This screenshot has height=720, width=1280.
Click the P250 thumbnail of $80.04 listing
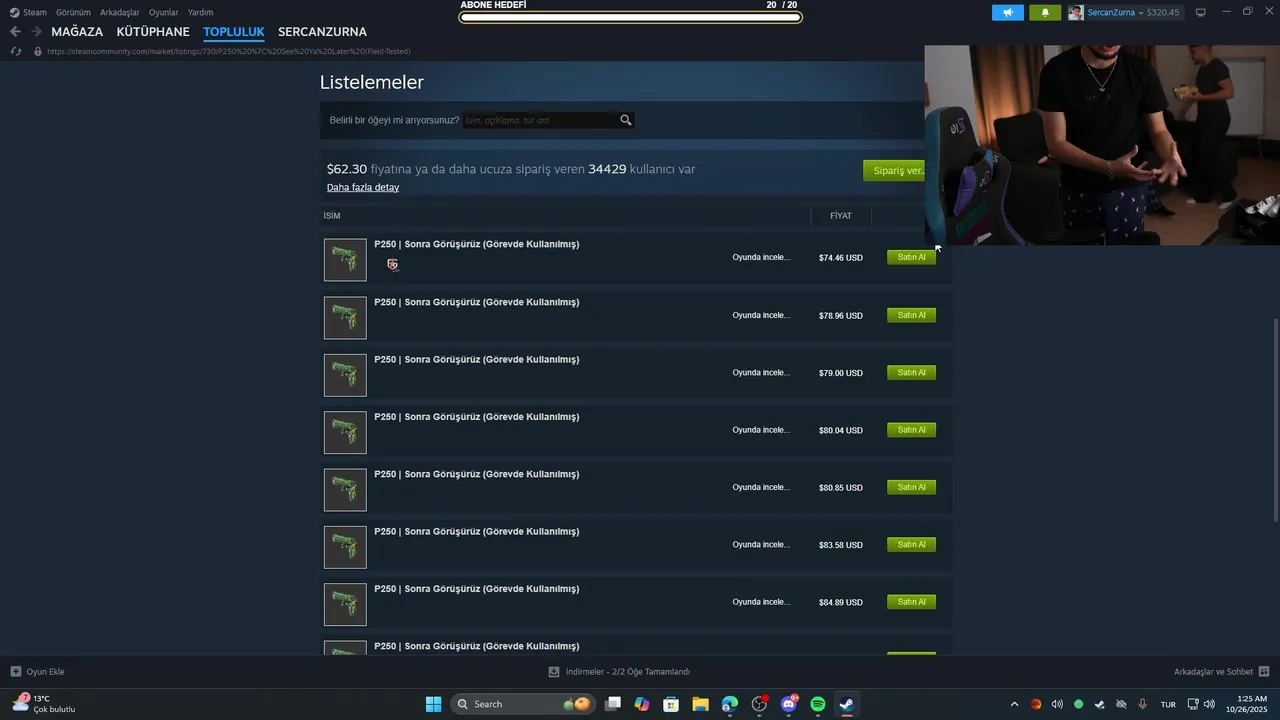[x=345, y=432]
